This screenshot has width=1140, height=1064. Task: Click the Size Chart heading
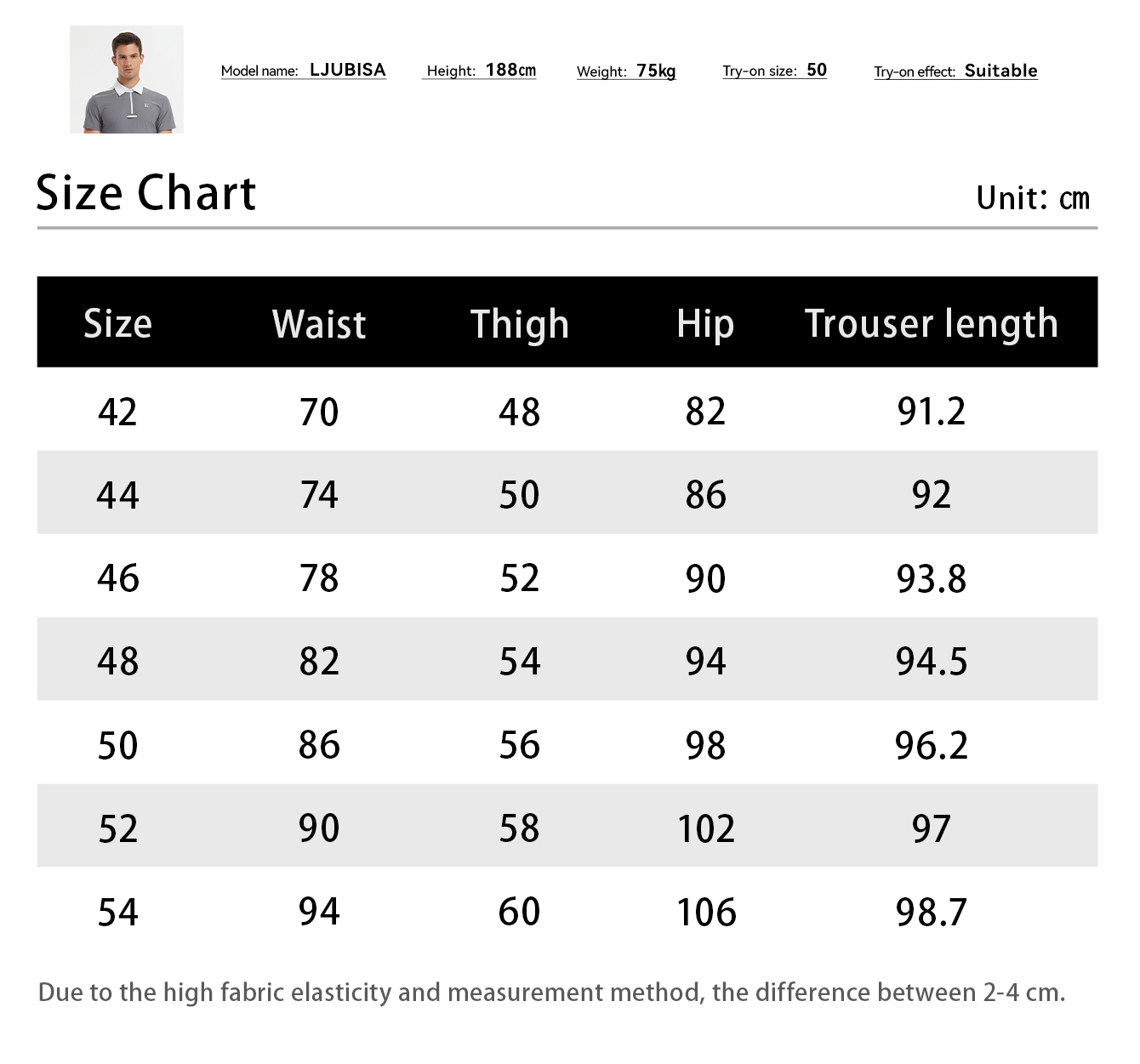145,193
